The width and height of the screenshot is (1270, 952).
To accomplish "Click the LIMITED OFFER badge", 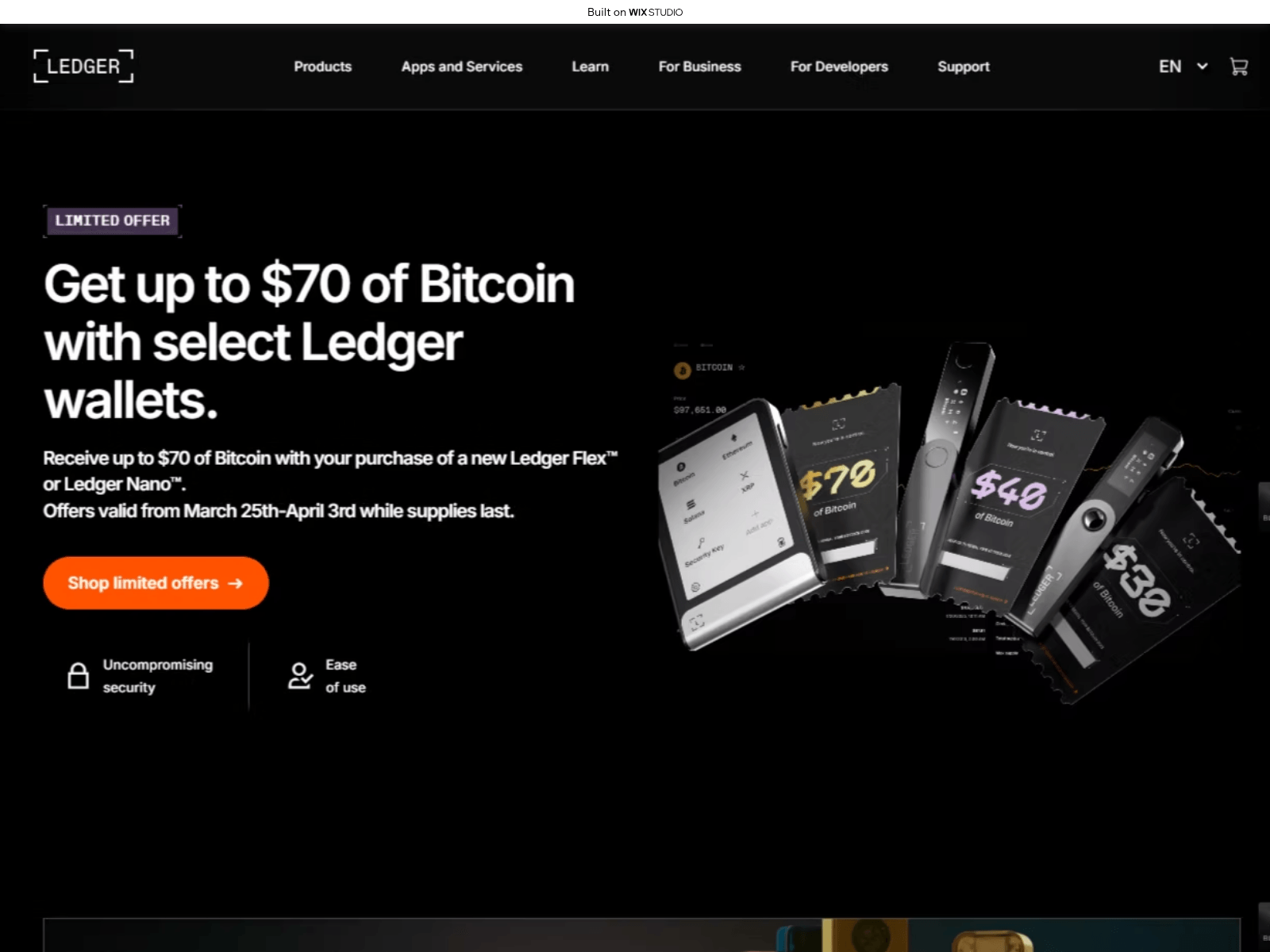I will [x=113, y=221].
